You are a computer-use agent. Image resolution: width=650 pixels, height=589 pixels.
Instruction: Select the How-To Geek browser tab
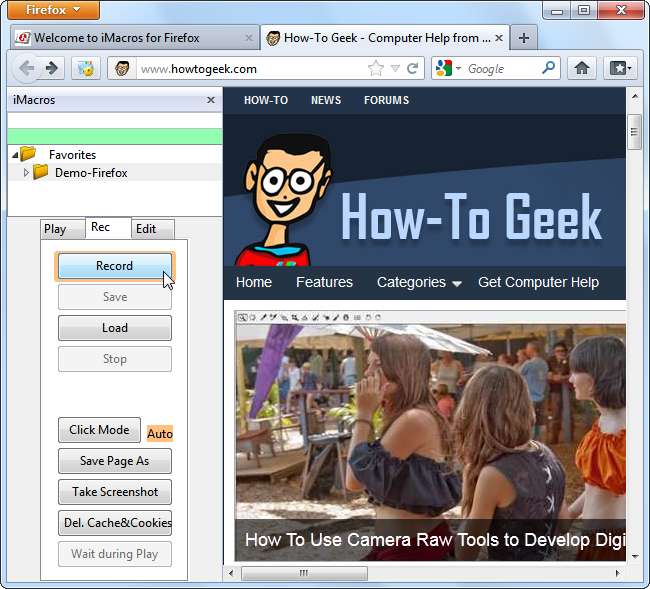pos(385,38)
